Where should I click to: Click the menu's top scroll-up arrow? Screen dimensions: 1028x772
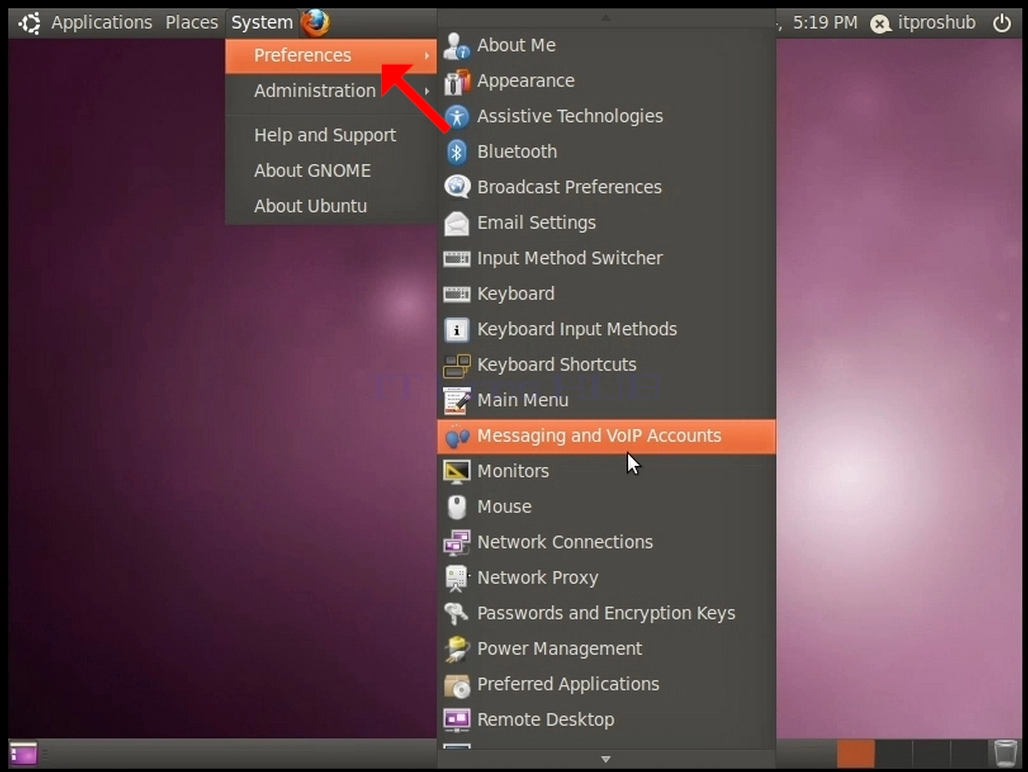point(606,18)
